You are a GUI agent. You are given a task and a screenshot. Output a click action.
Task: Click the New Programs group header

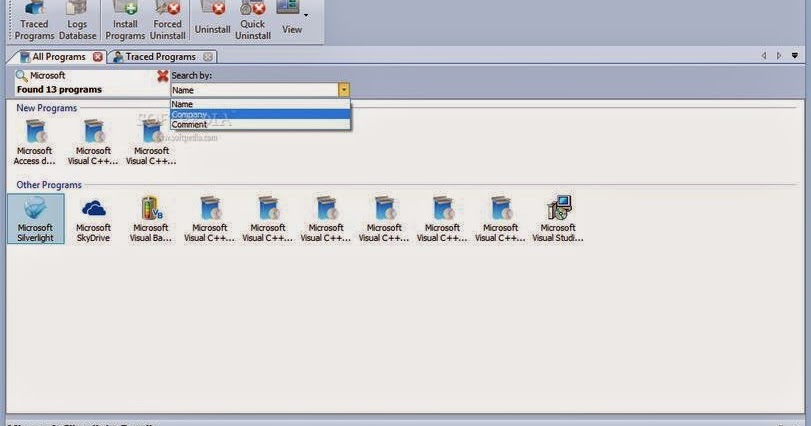click(x=47, y=108)
